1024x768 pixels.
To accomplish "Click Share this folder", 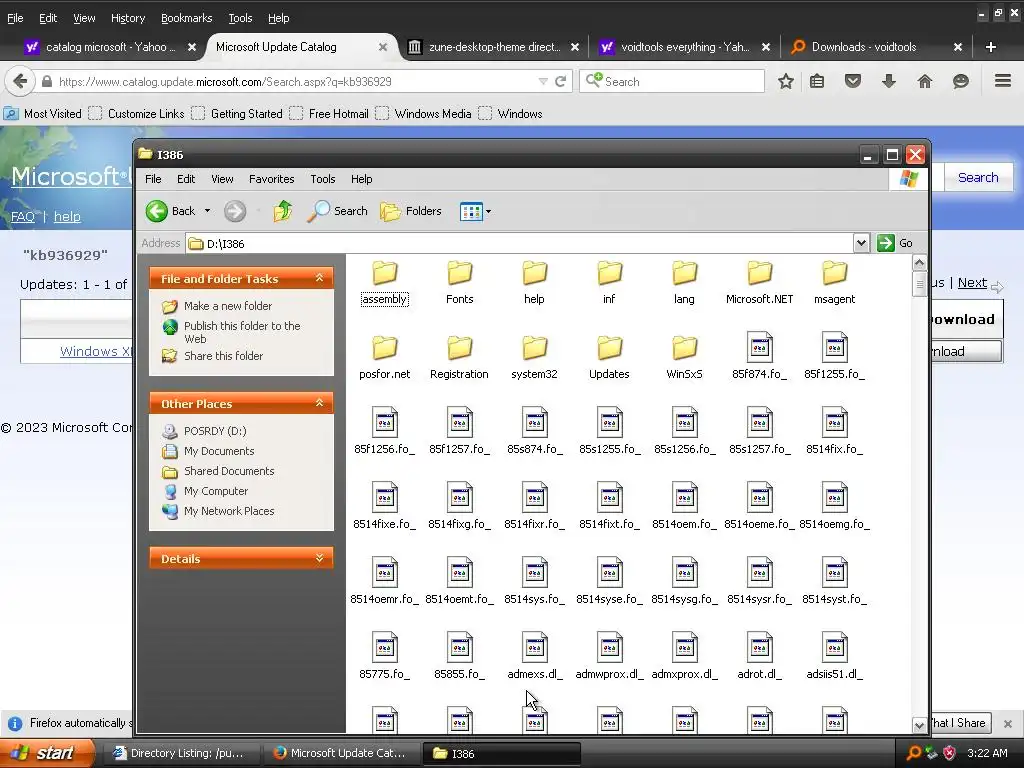I will pyautogui.click(x=223, y=356).
